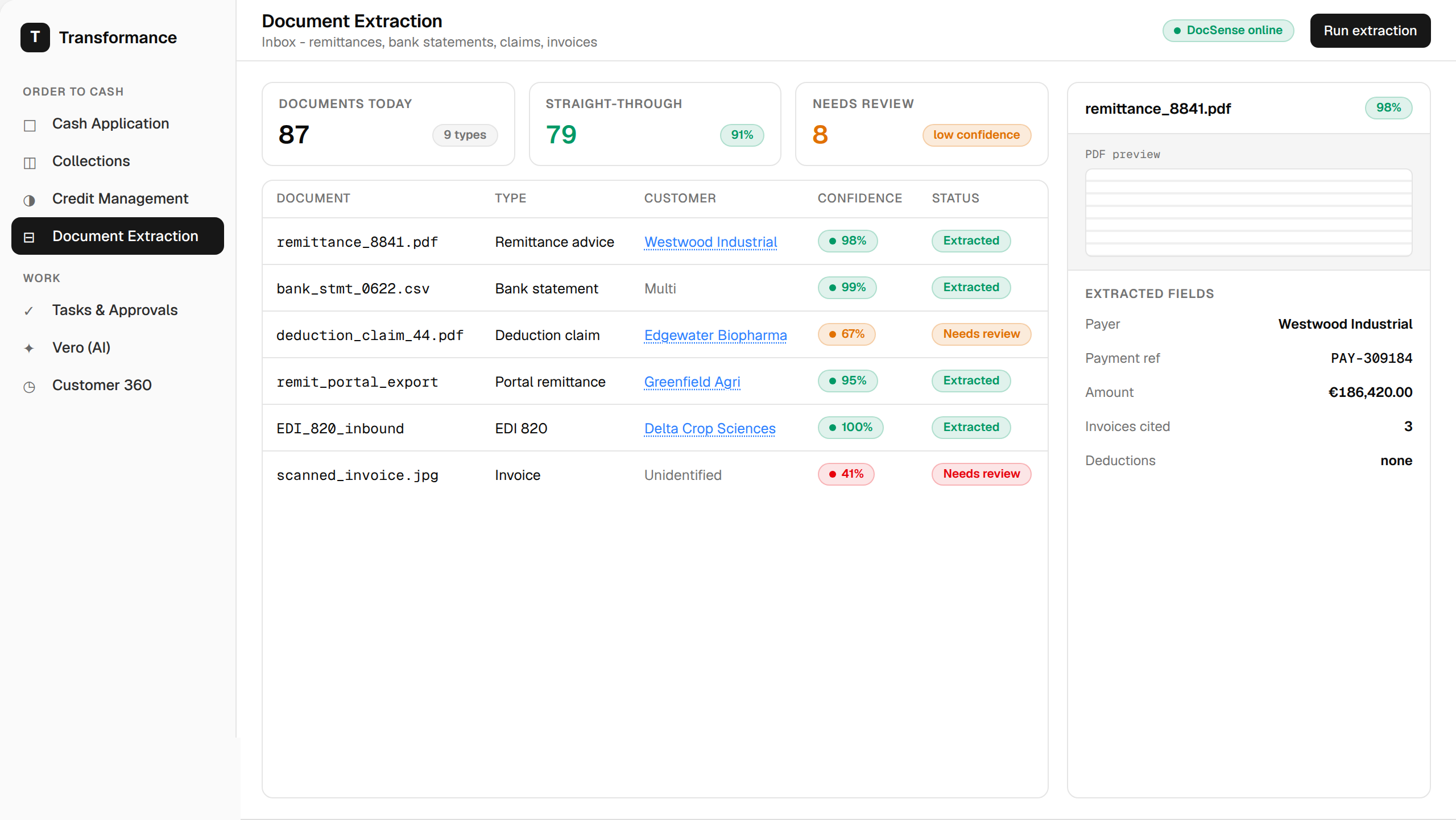Click the Document Extraction sidebar icon

point(30,237)
